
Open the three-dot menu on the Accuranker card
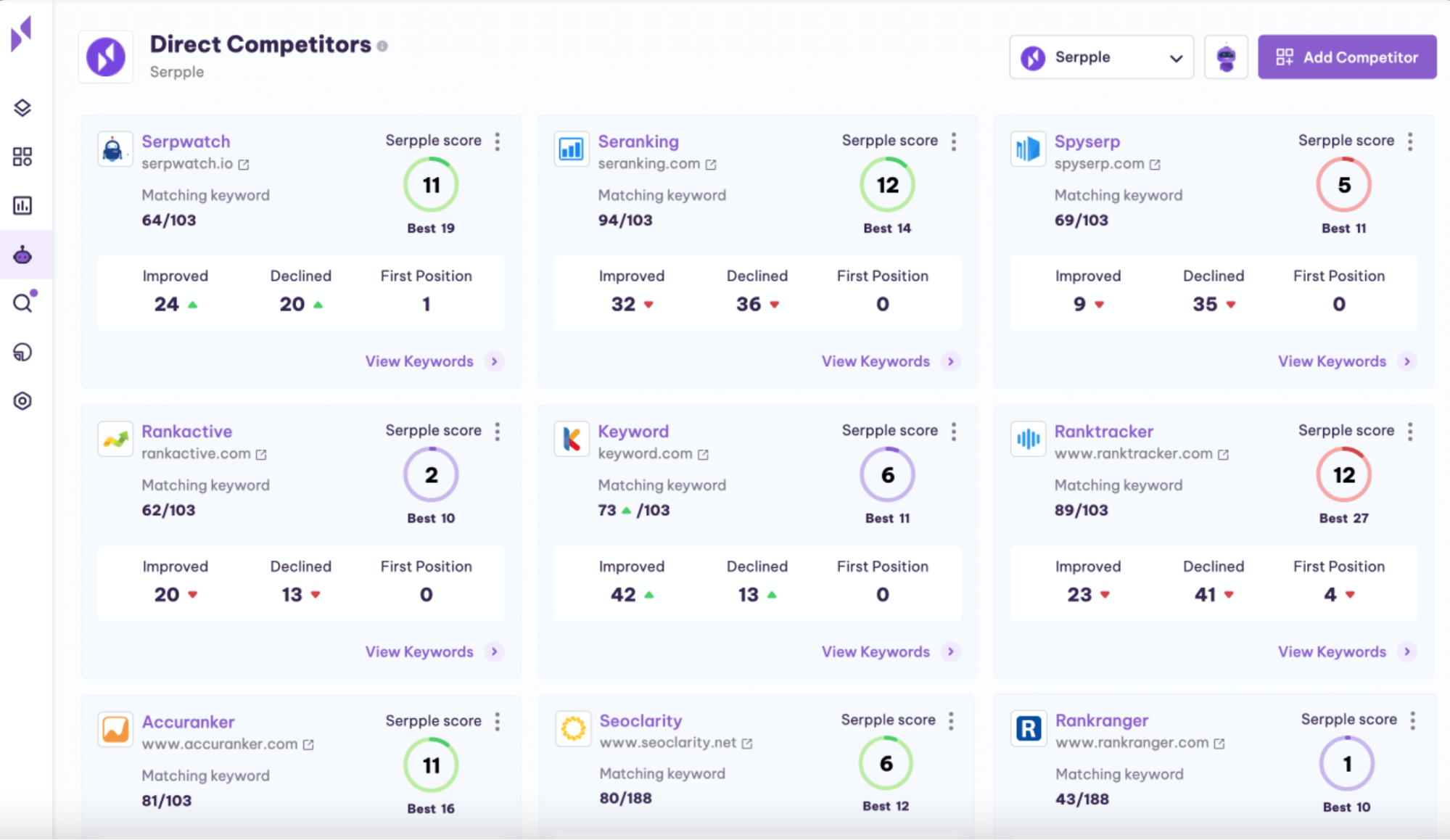coord(498,722)
